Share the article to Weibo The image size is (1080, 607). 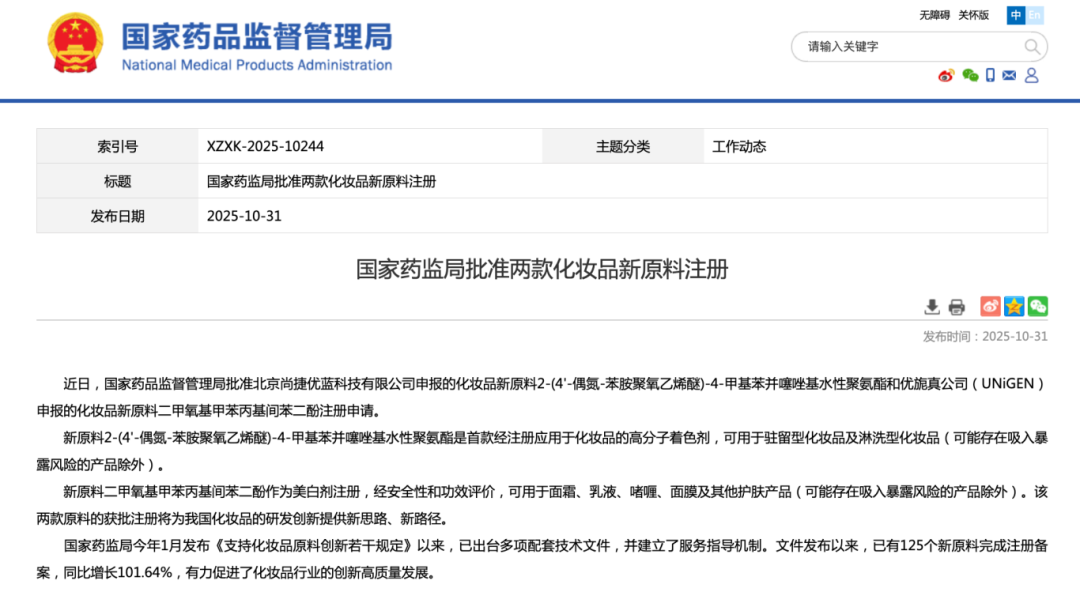tap(990, 307)
